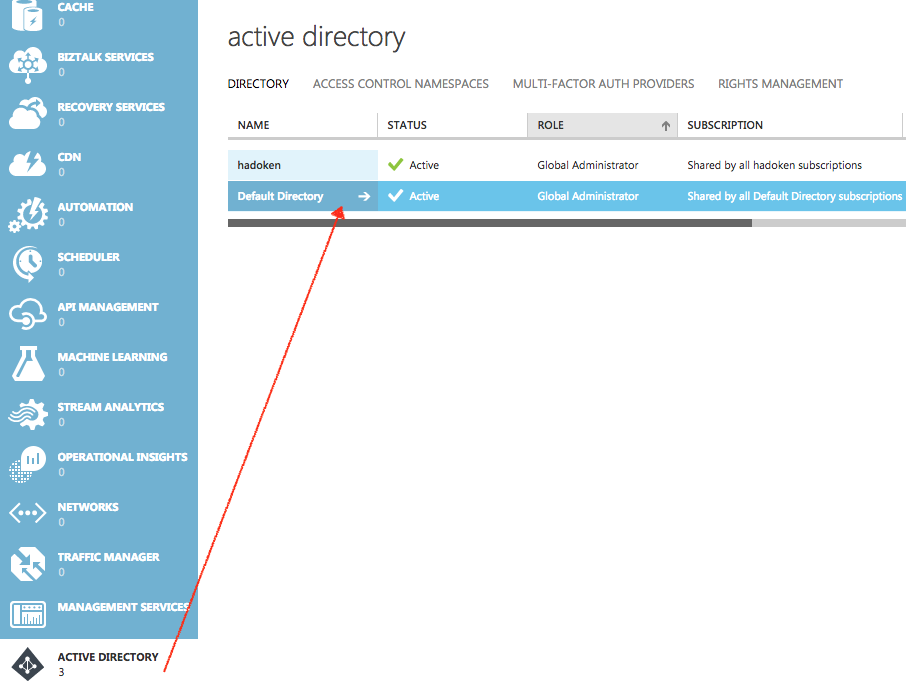Click the Networks sidebar label
Screen dimensions: 906x687
[x=88, y=507]
